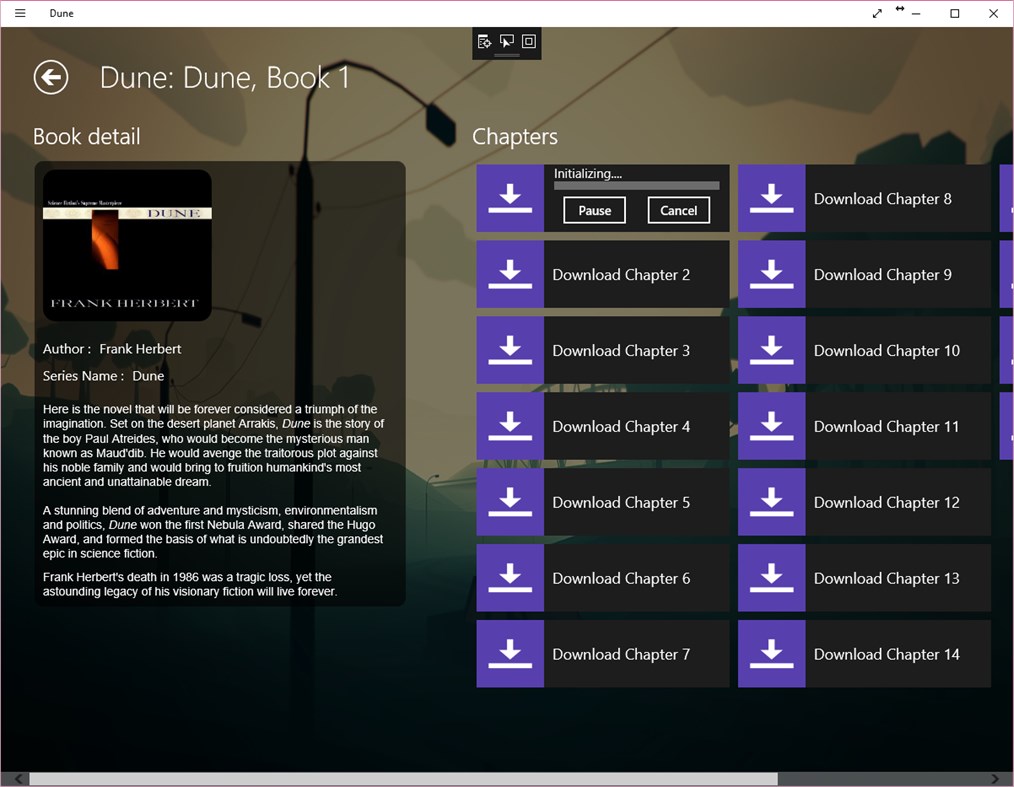
Task: Start downloading Chapter 2 via its download icon
Action: [510, 274]
